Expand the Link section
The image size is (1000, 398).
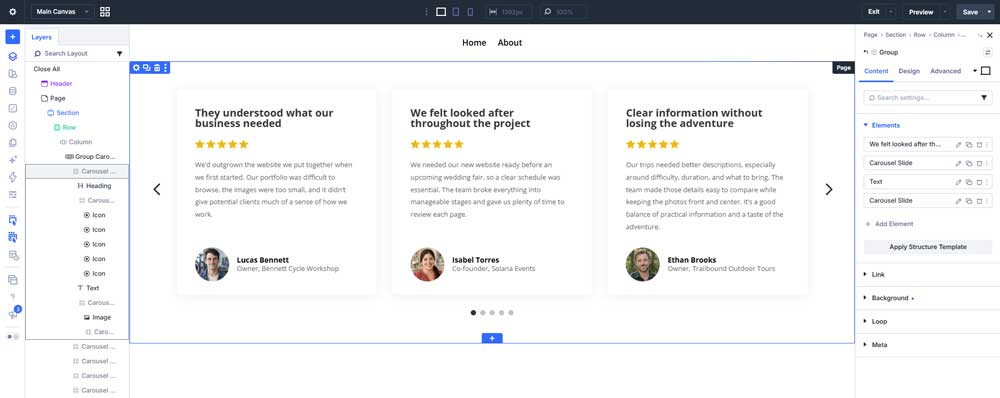(874, 274)
